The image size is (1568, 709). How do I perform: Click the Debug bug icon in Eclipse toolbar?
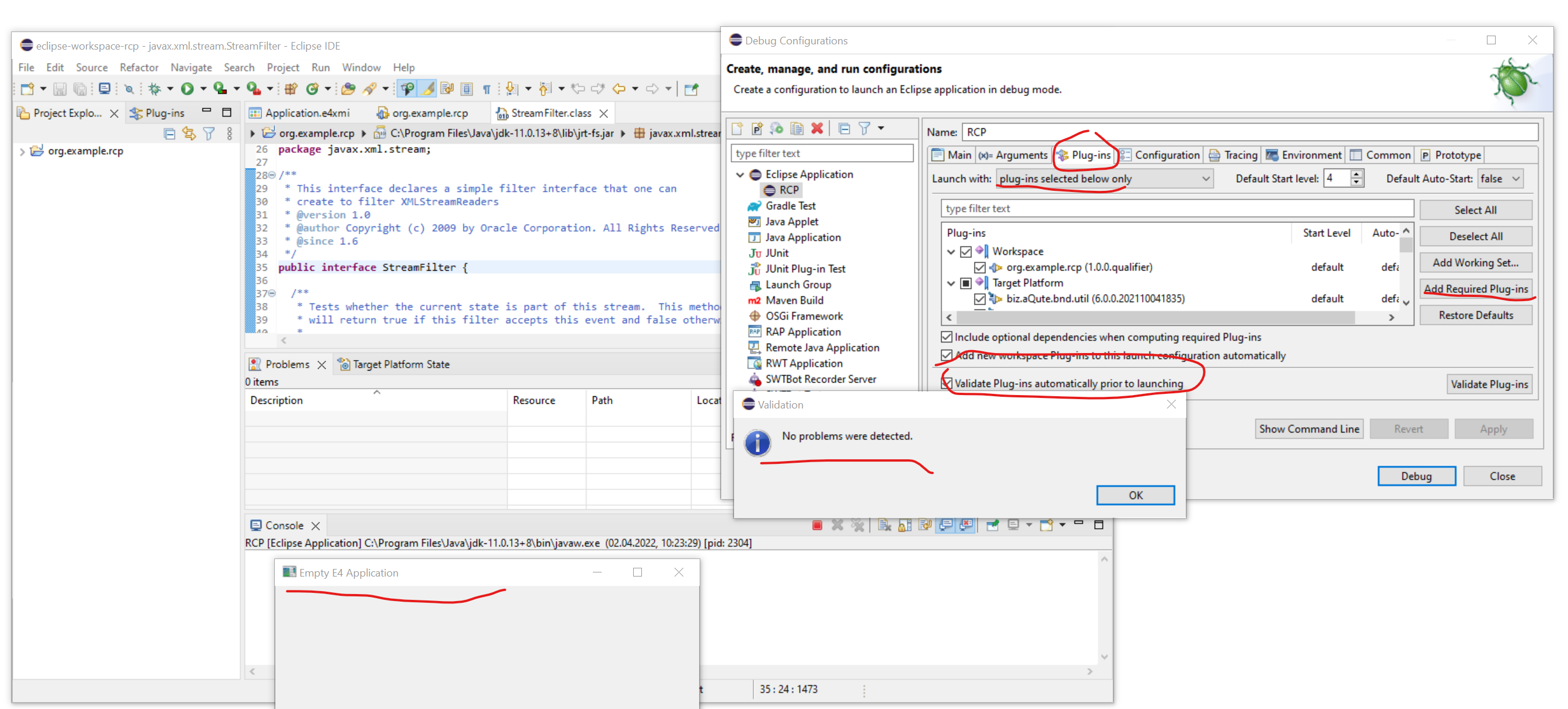pos(155,89)
